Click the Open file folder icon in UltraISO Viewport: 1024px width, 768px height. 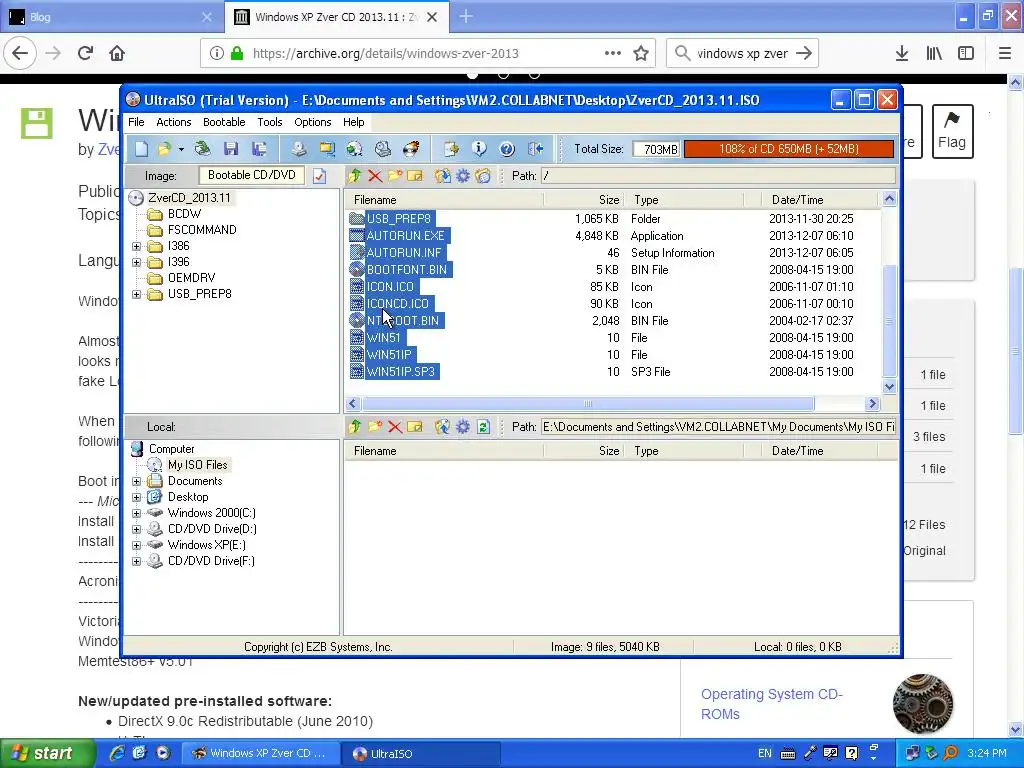coord(163,149)
